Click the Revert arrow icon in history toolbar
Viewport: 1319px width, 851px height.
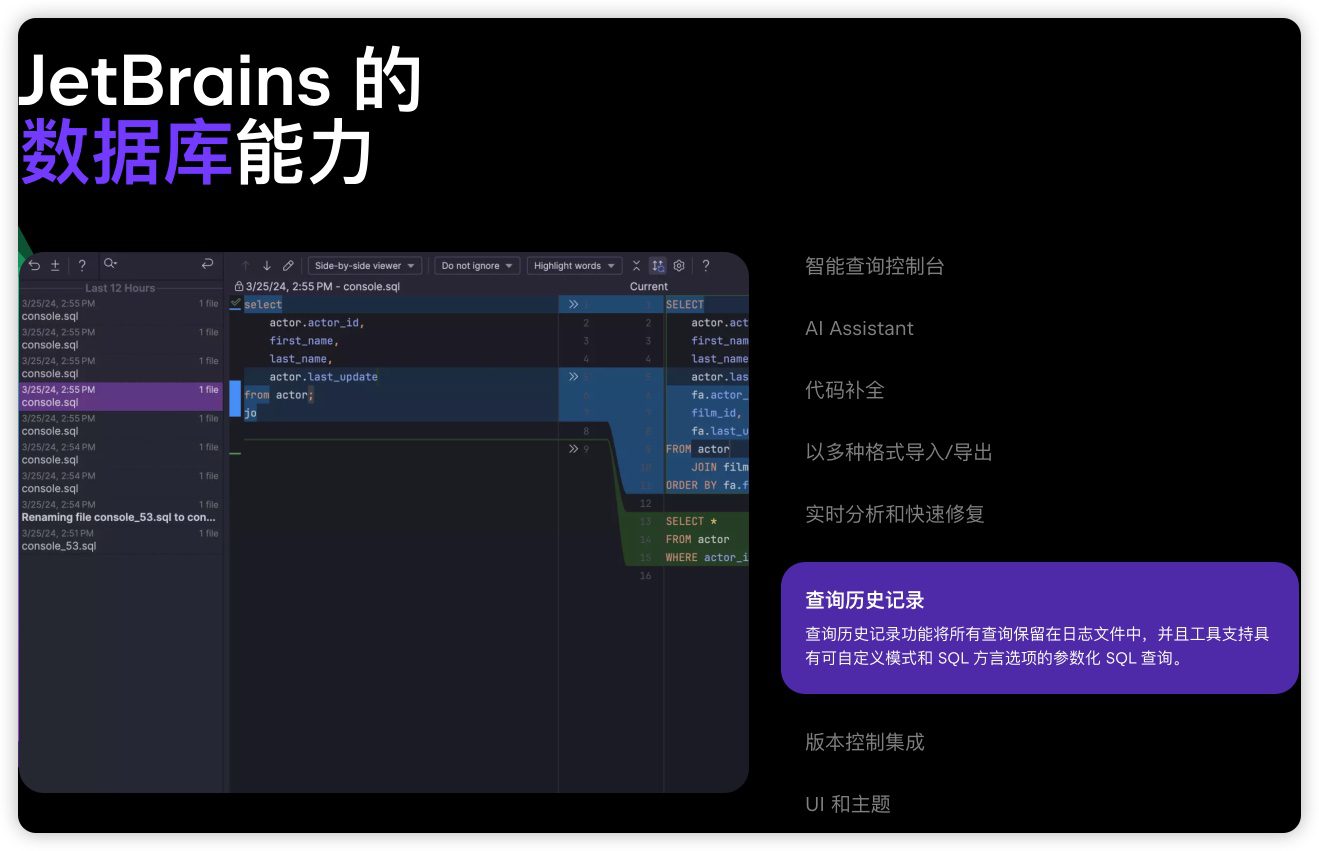click(x=34, y=265)
